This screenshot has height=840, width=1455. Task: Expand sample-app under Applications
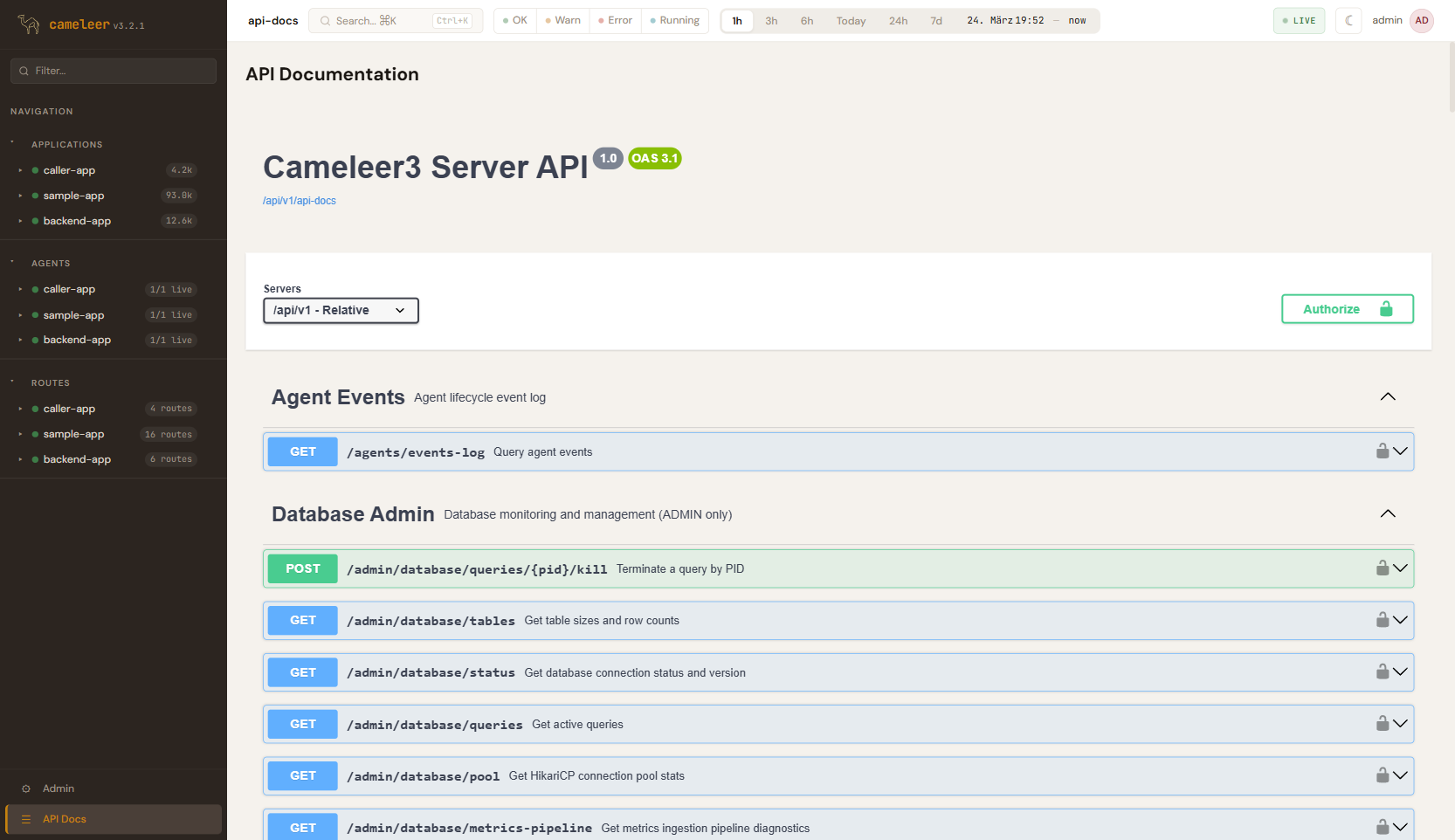(x=21, y=196)
